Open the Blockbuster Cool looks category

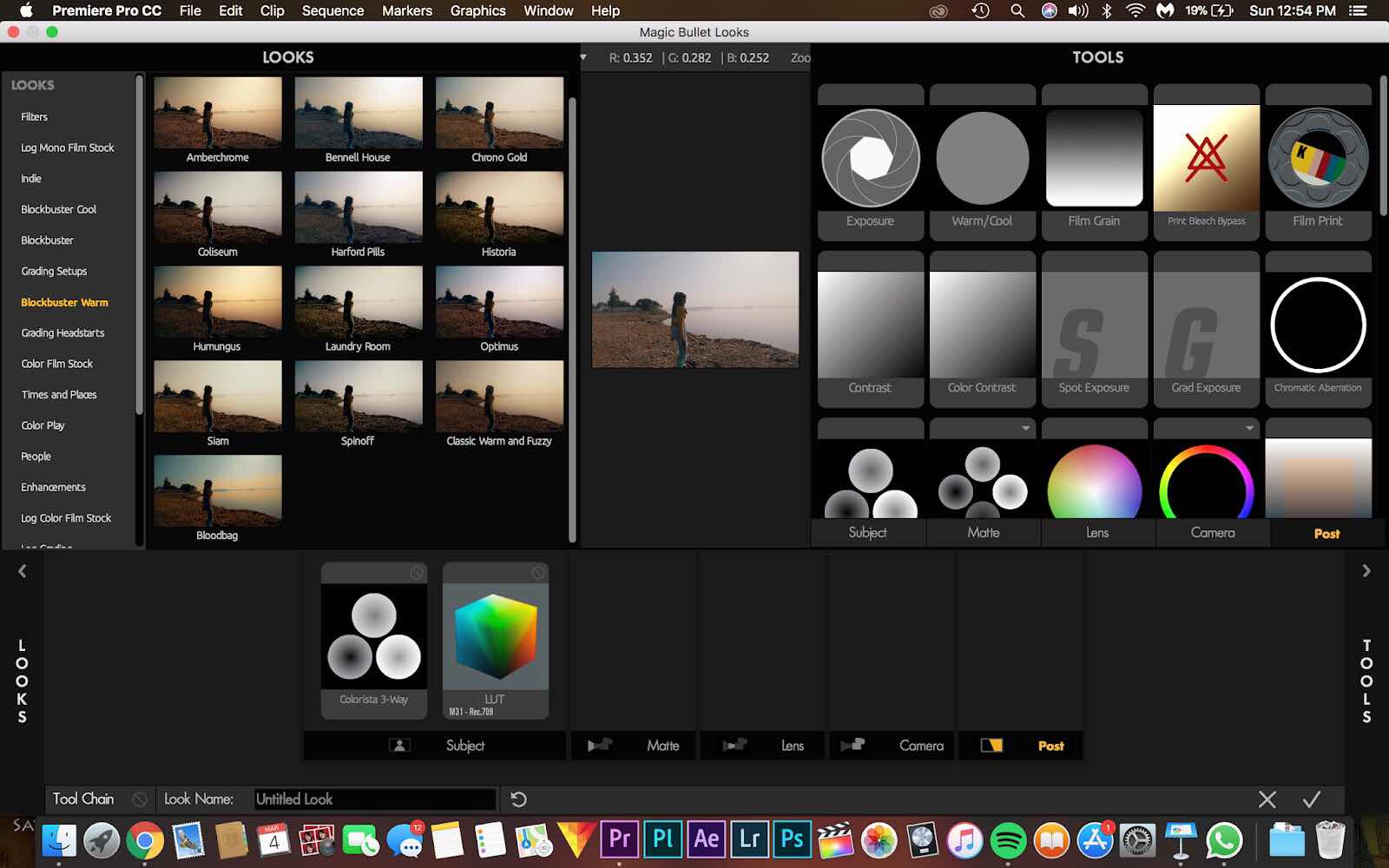coord(58,209)
